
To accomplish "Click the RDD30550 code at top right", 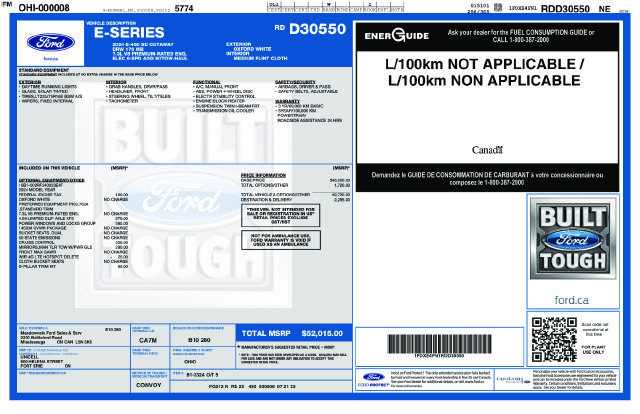I will (565, 9).
